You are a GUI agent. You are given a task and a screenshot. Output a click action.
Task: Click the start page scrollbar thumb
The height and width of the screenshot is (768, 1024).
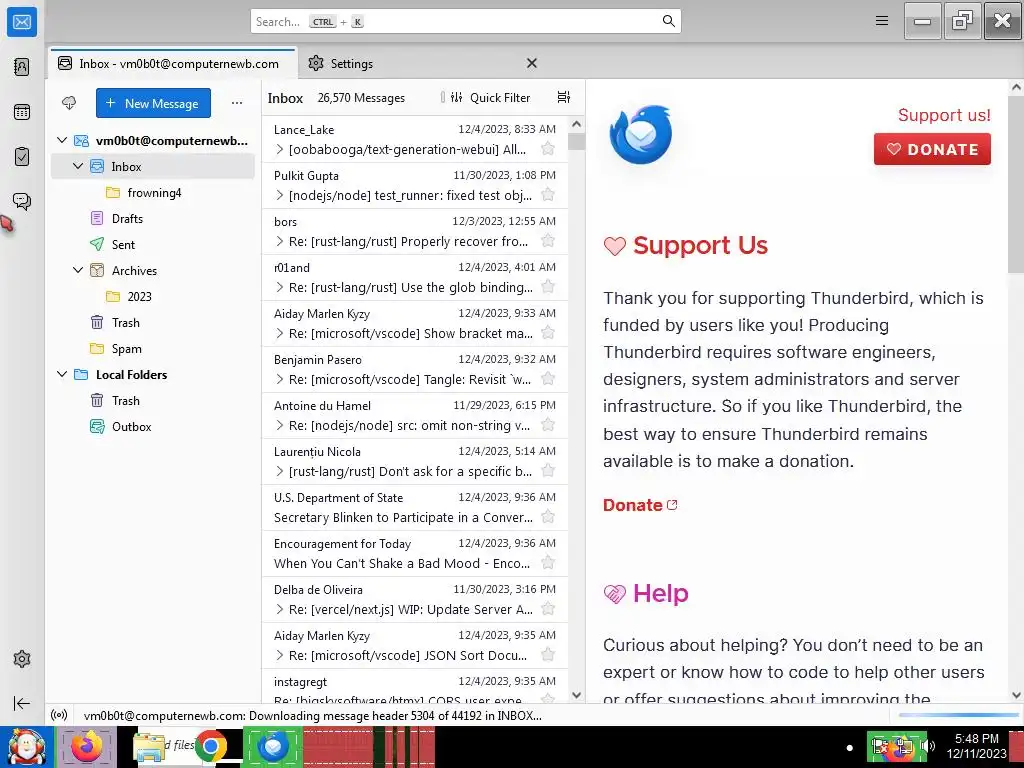1016,183
